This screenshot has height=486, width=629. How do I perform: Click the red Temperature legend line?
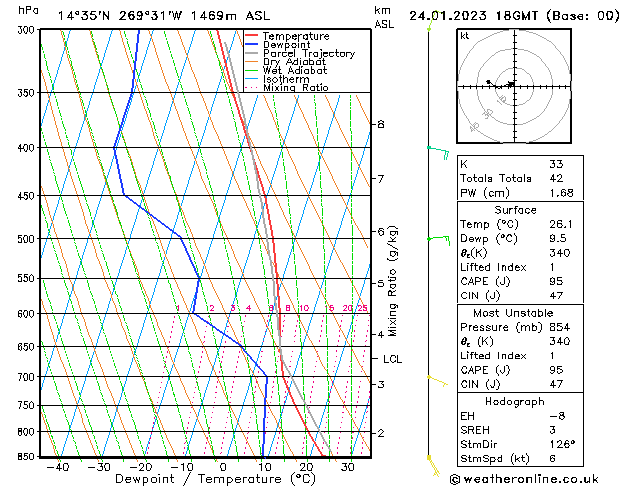[251, 36]
